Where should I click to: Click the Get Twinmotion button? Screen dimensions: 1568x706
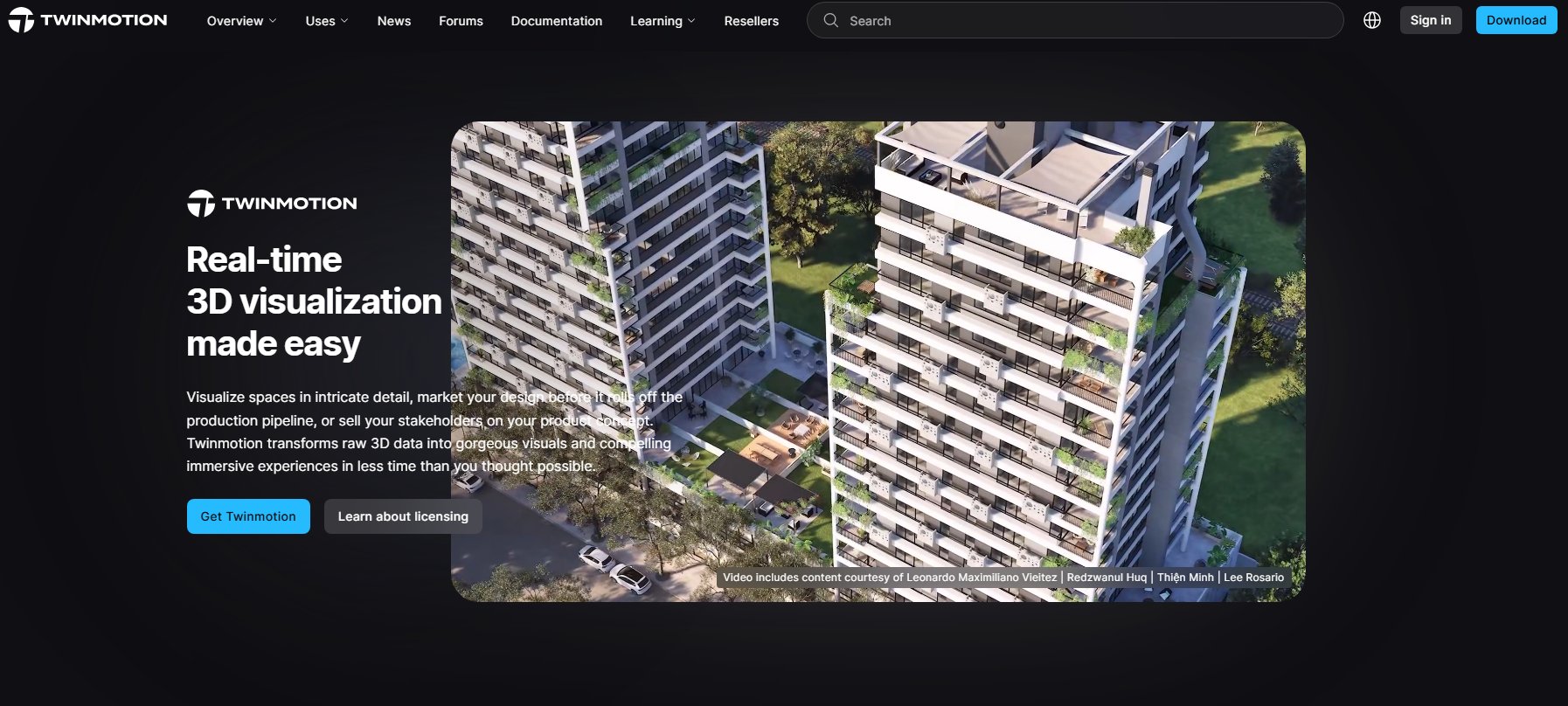[x=248, y=516]
